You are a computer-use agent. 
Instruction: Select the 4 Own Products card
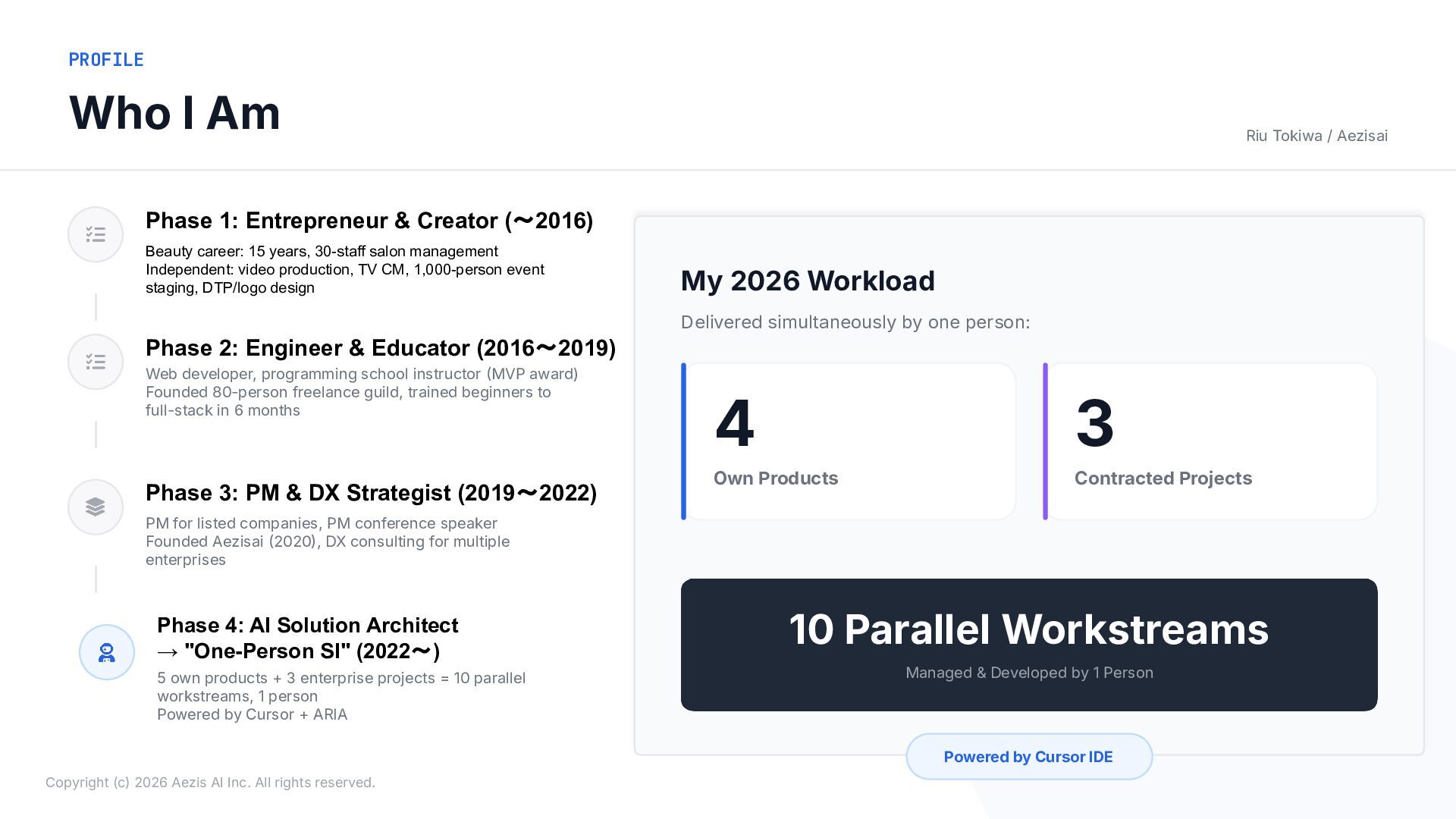pos(849,441)
